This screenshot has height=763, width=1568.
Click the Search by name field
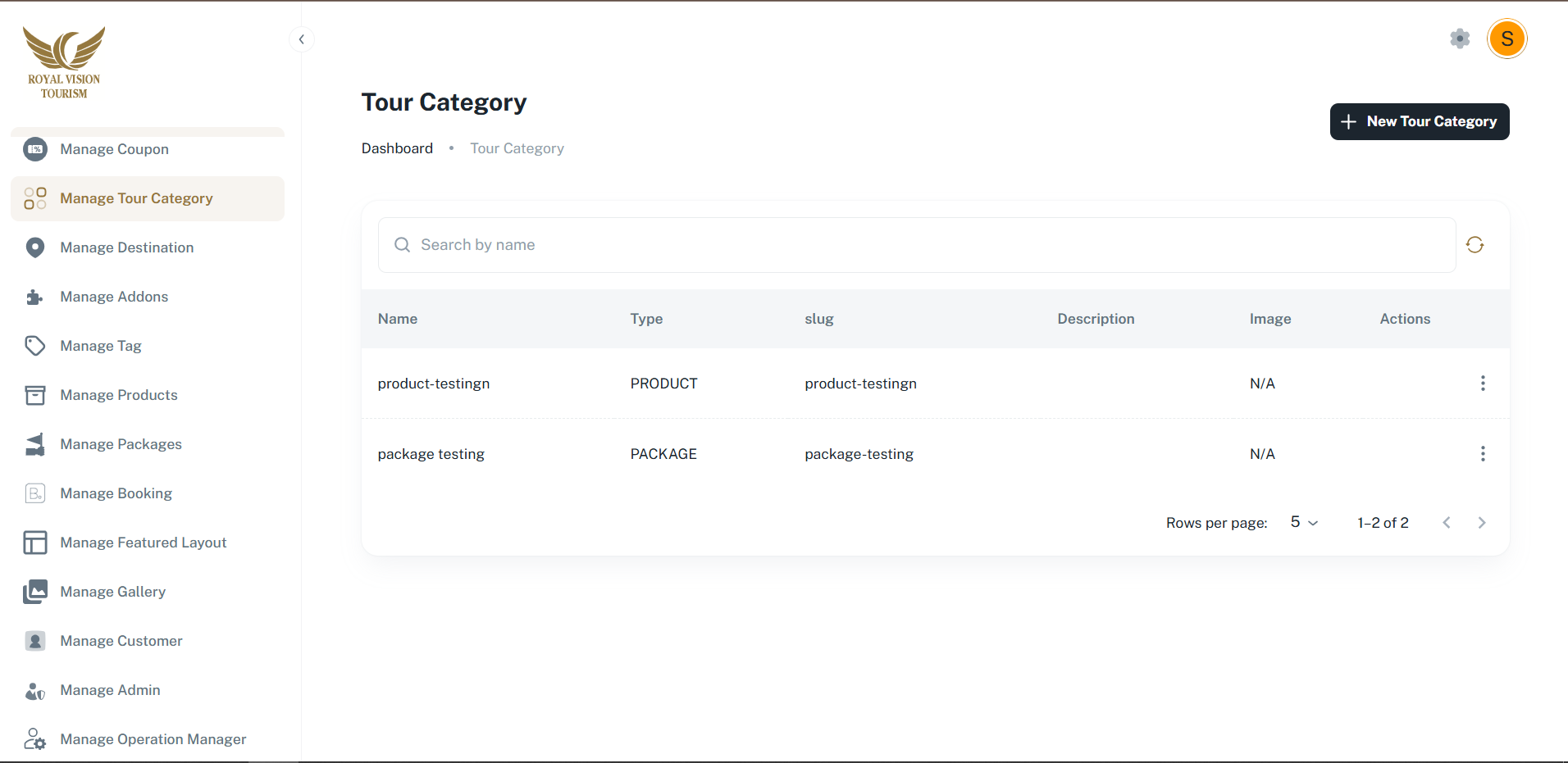point(916,245)
